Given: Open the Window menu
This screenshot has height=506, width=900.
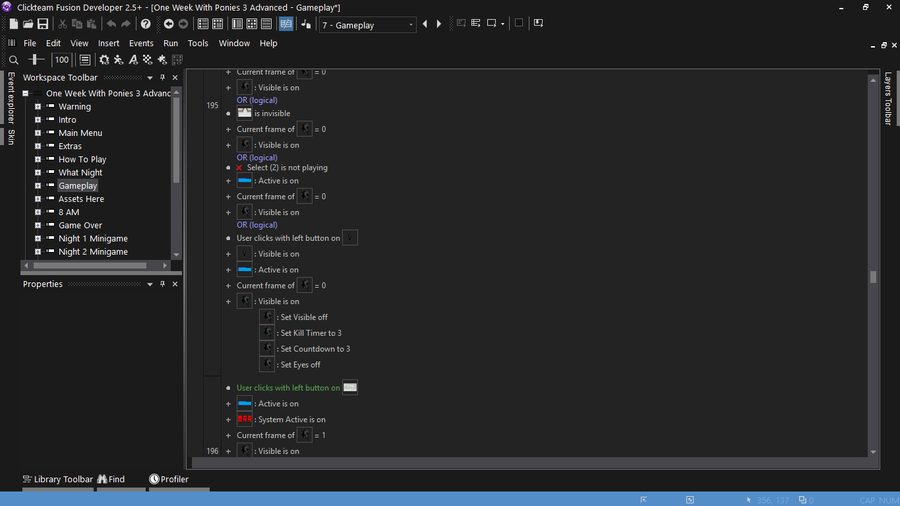Looking at the screenshot, I should (x=234, y=43).
